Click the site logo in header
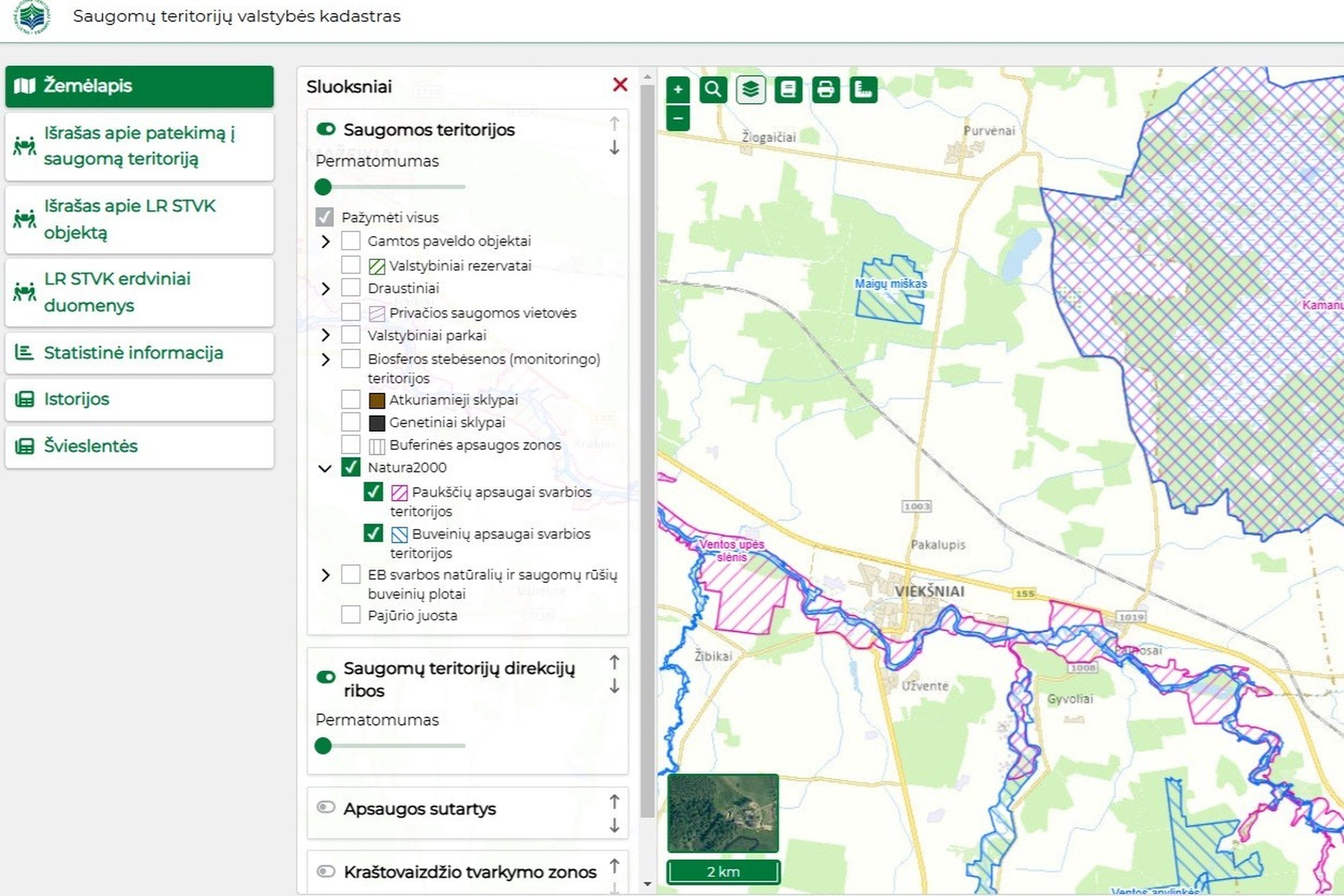The image size is (1344, 896). [x=32, y=16]
